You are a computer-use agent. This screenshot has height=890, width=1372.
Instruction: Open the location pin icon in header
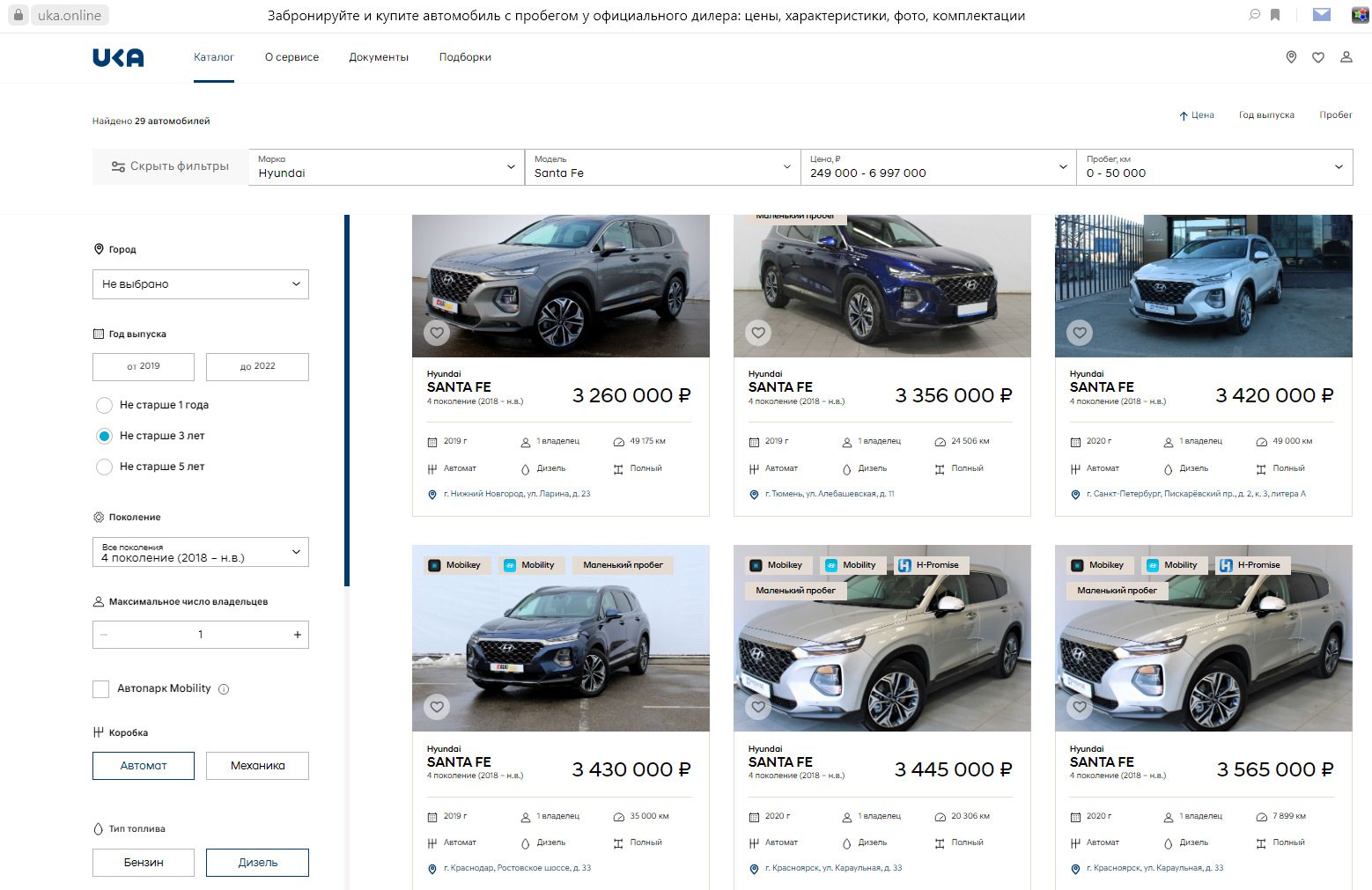point(1291,57)
